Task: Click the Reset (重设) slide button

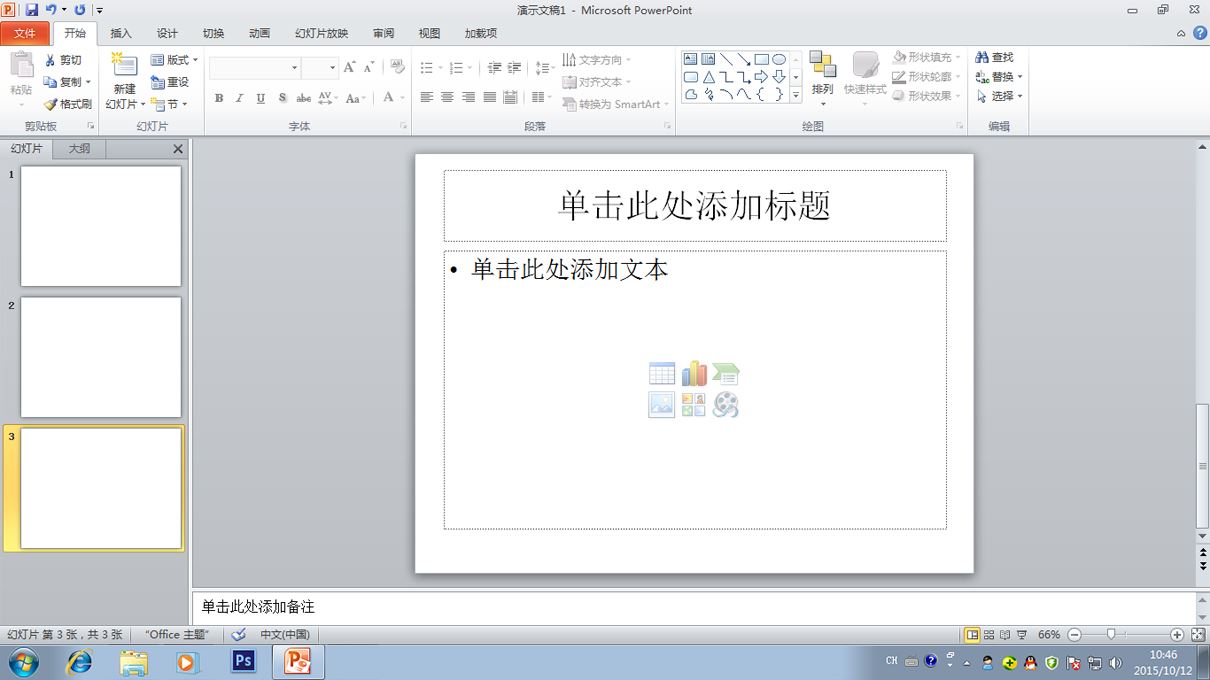Action: tap(170, 82)
